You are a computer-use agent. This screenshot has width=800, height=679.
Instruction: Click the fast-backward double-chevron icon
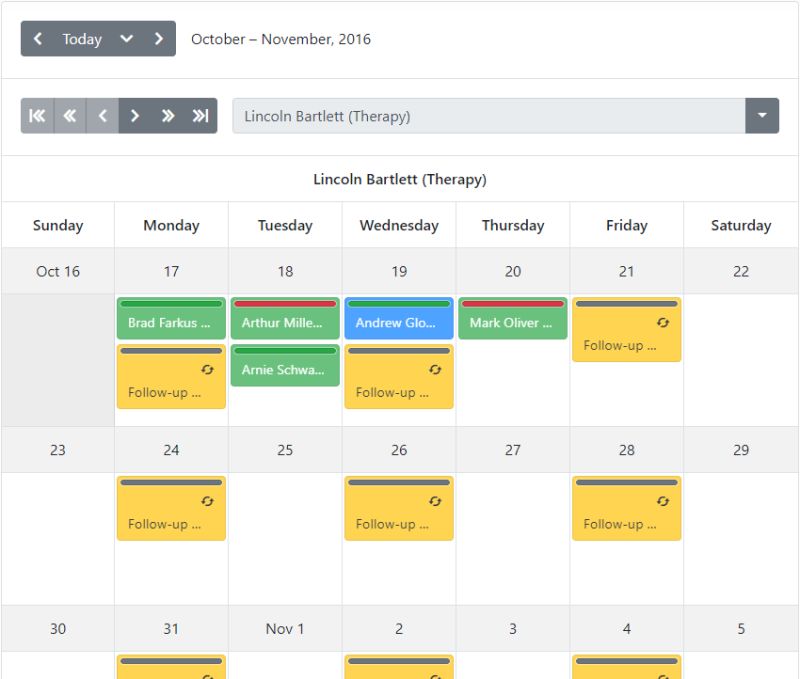[70, 115]
